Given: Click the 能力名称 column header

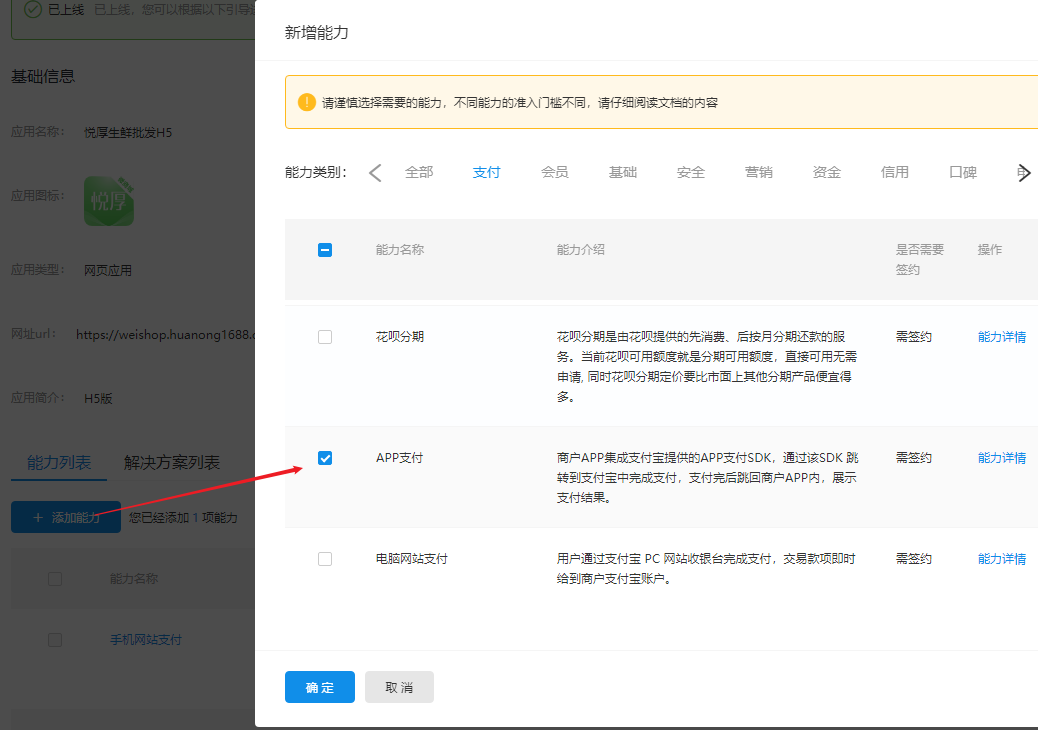Looking at the screenshot, I should [x=400, y=250].
